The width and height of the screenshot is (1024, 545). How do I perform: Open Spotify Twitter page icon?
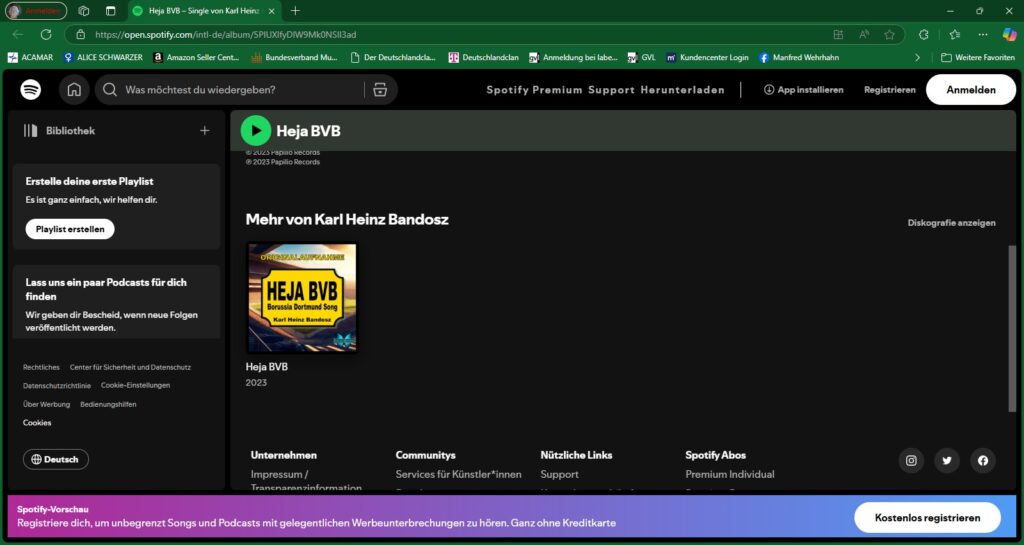point(947,460)
